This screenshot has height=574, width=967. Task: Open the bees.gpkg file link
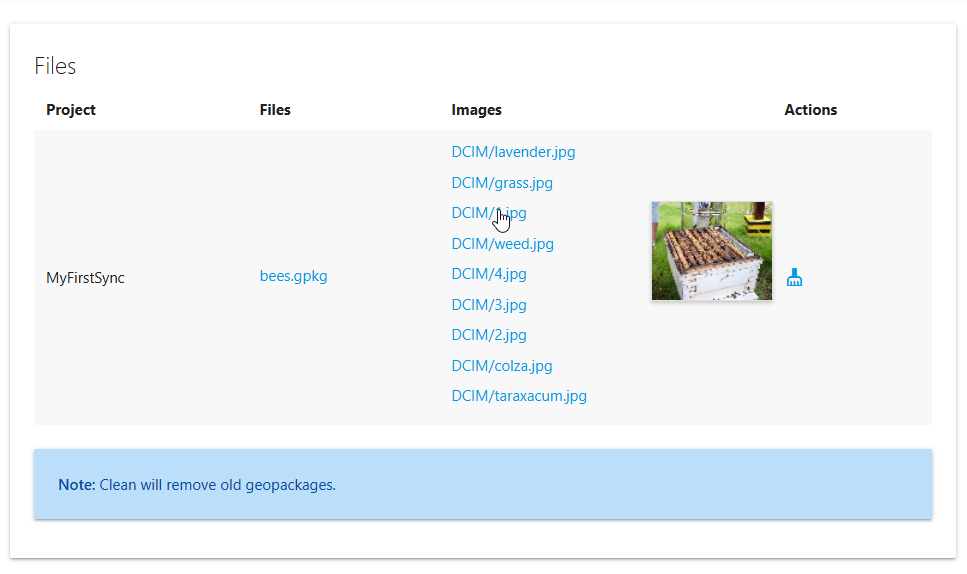click(294, 276)
